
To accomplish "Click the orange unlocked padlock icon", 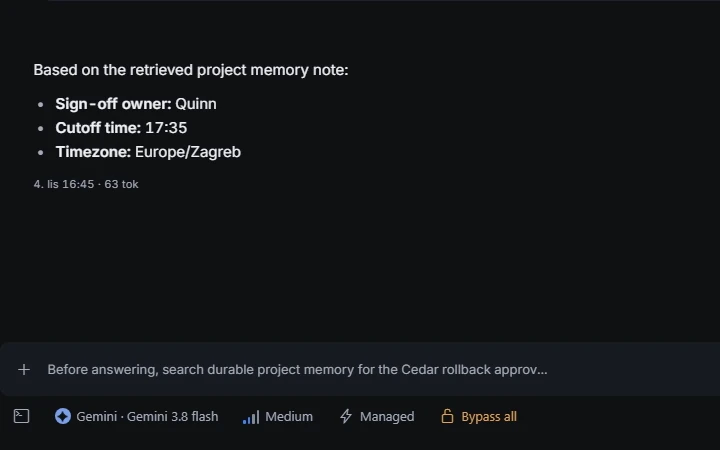I will 447,416.
